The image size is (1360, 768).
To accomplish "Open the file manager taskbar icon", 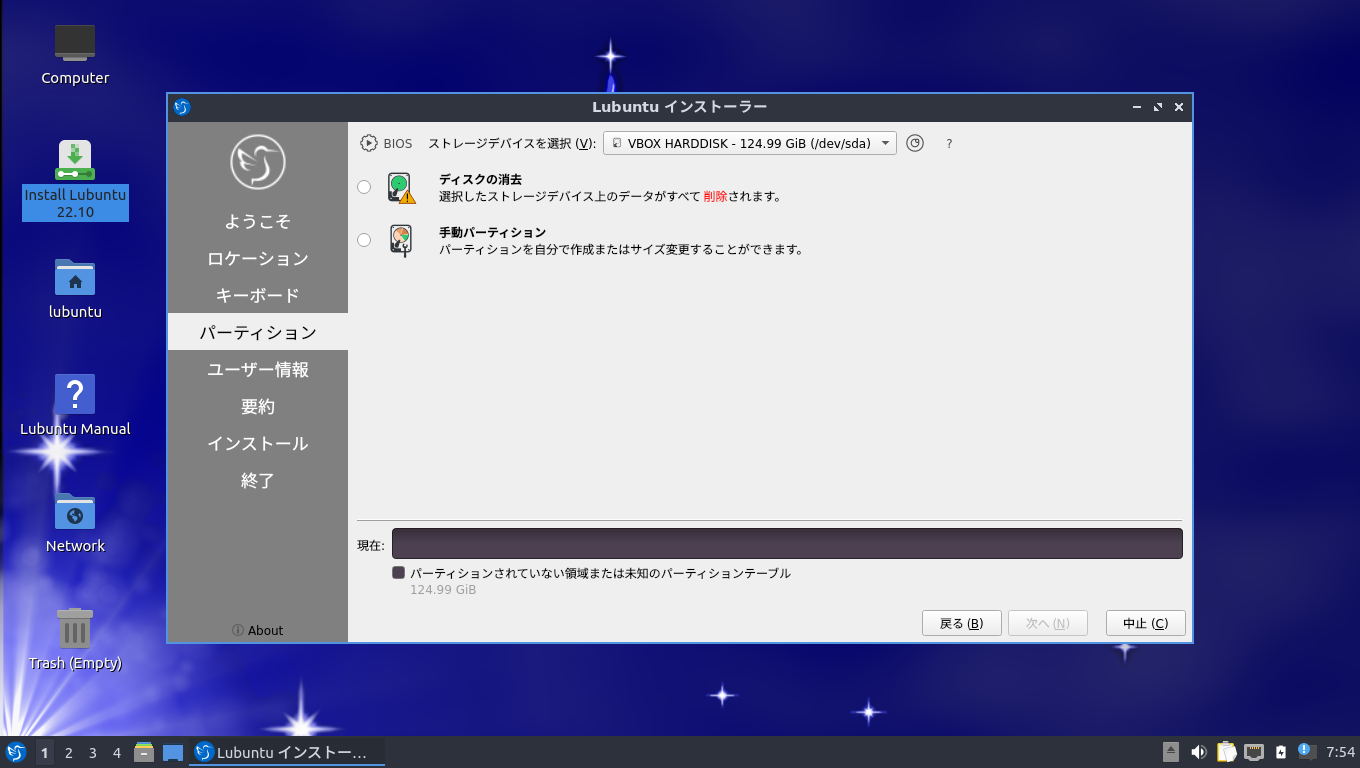I will pos(144,752).
